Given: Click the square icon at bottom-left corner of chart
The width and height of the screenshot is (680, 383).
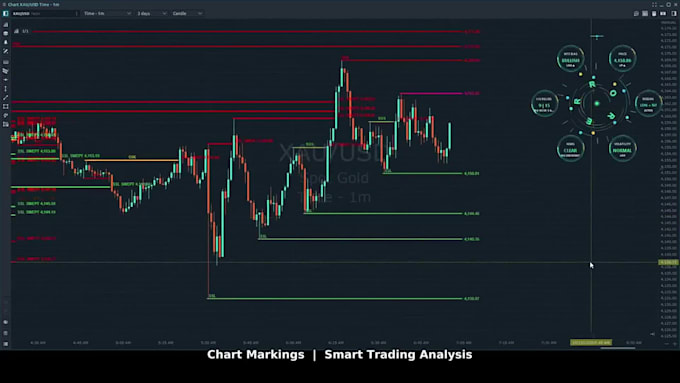Looking at the screenshot, I should (6, 344).
